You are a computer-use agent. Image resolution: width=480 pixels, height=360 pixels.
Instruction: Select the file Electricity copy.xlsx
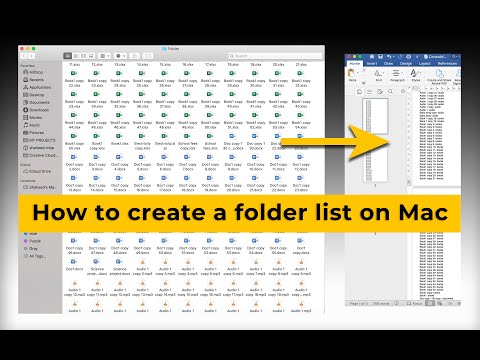tap(142, 141)
